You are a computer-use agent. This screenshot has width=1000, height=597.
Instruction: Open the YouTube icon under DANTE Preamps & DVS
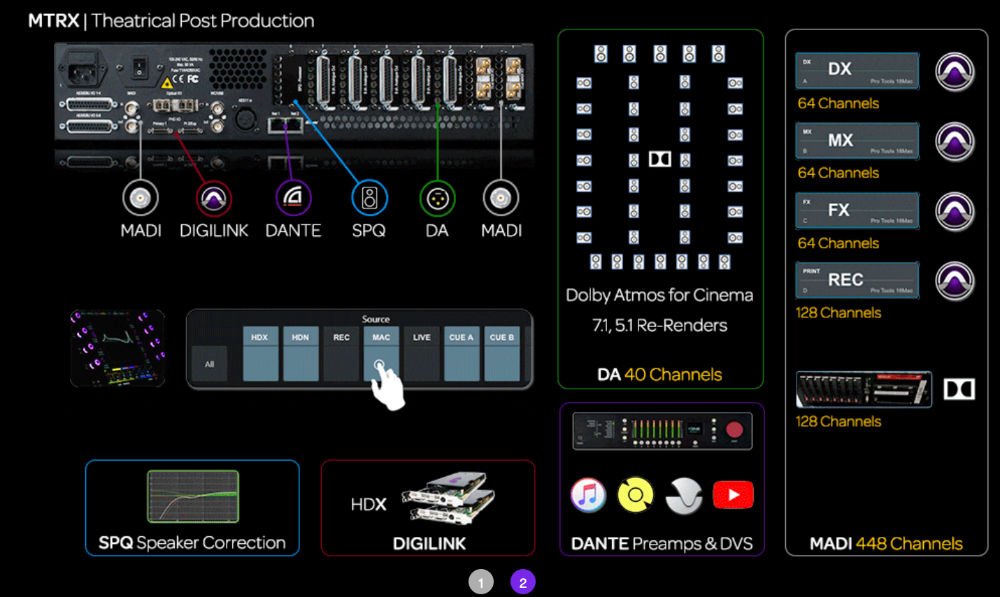(733, 493)
